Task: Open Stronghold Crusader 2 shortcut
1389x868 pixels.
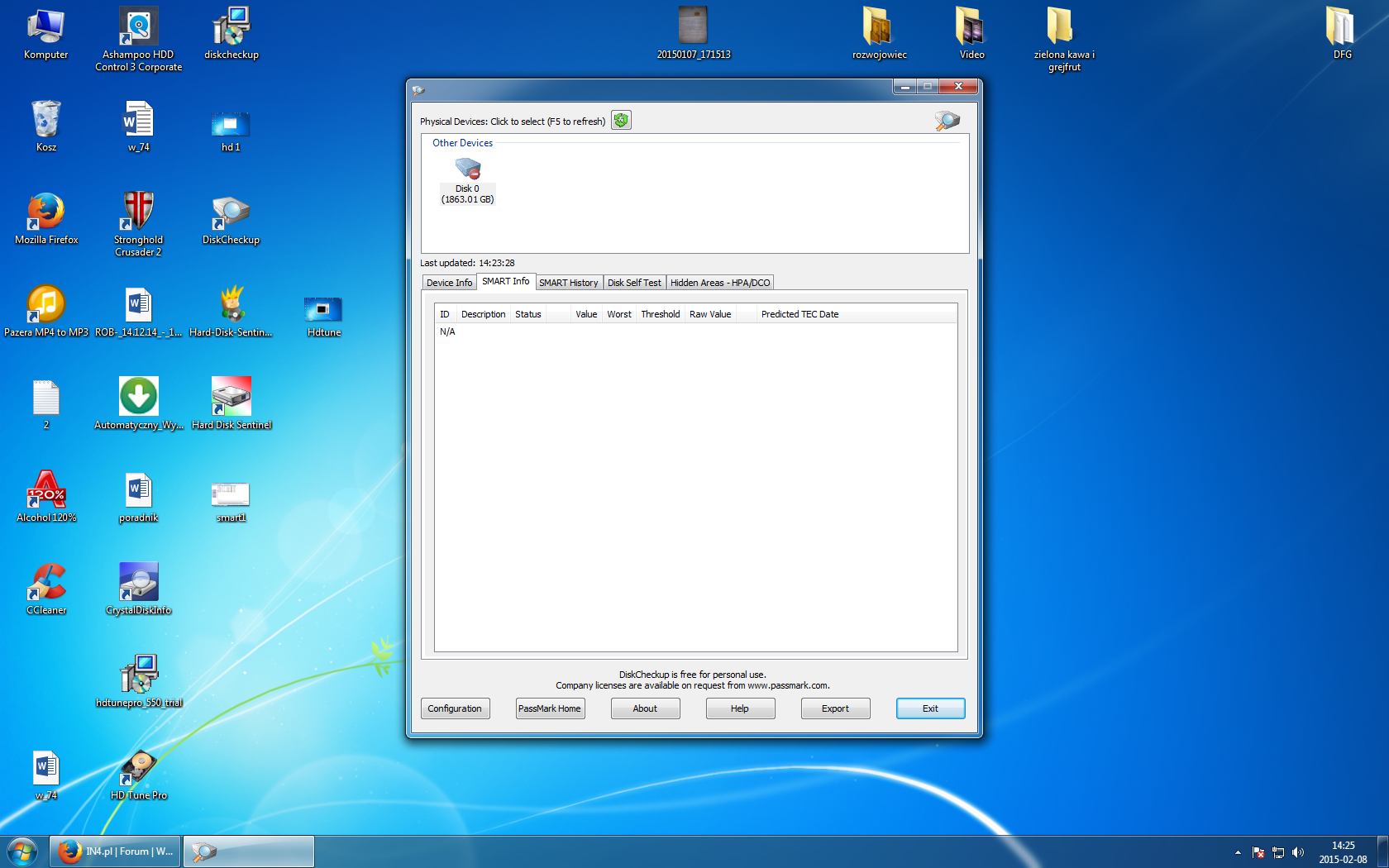Action: pos(139,224)
